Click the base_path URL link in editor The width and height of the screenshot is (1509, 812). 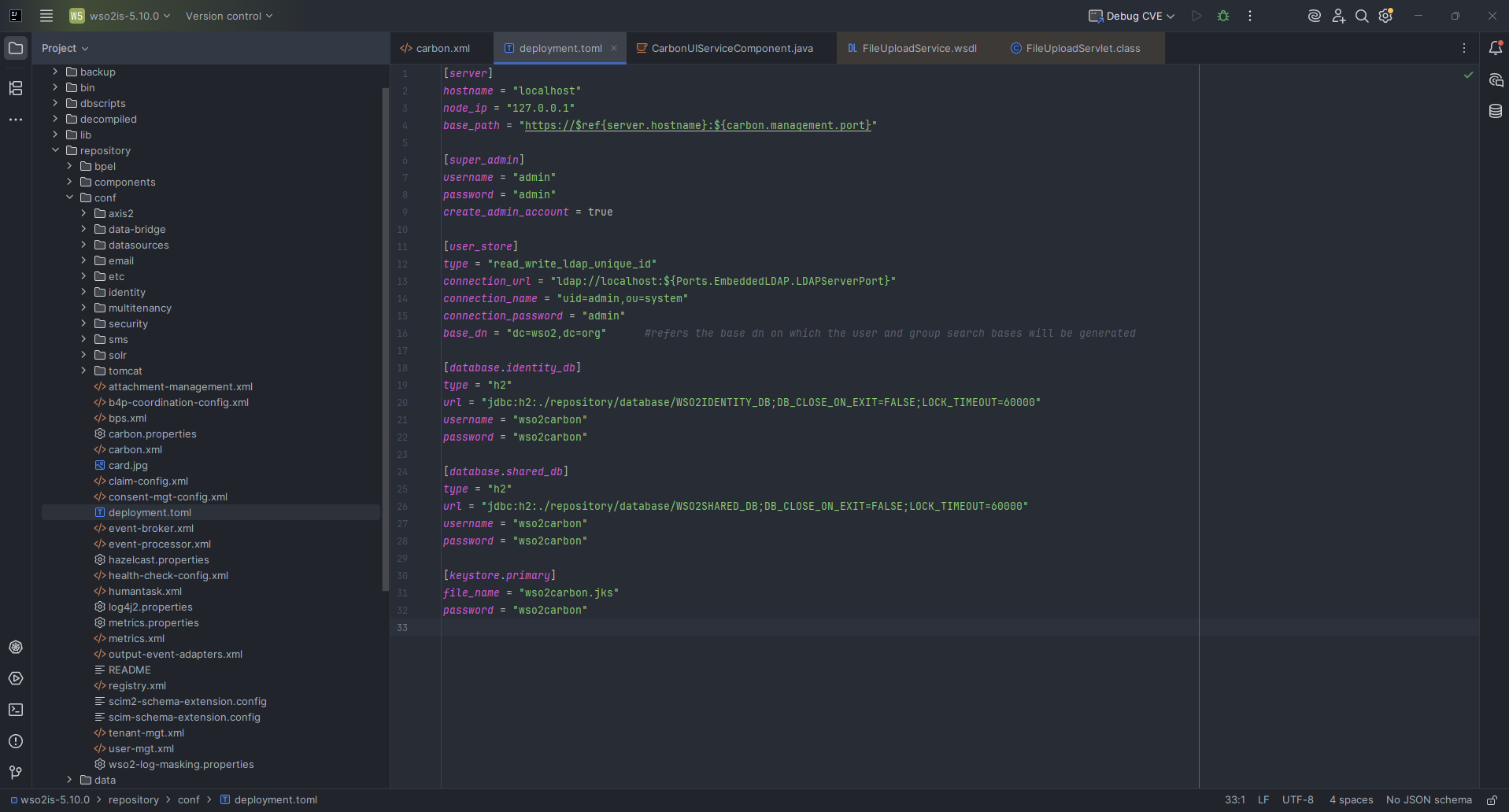pos(697,125)
